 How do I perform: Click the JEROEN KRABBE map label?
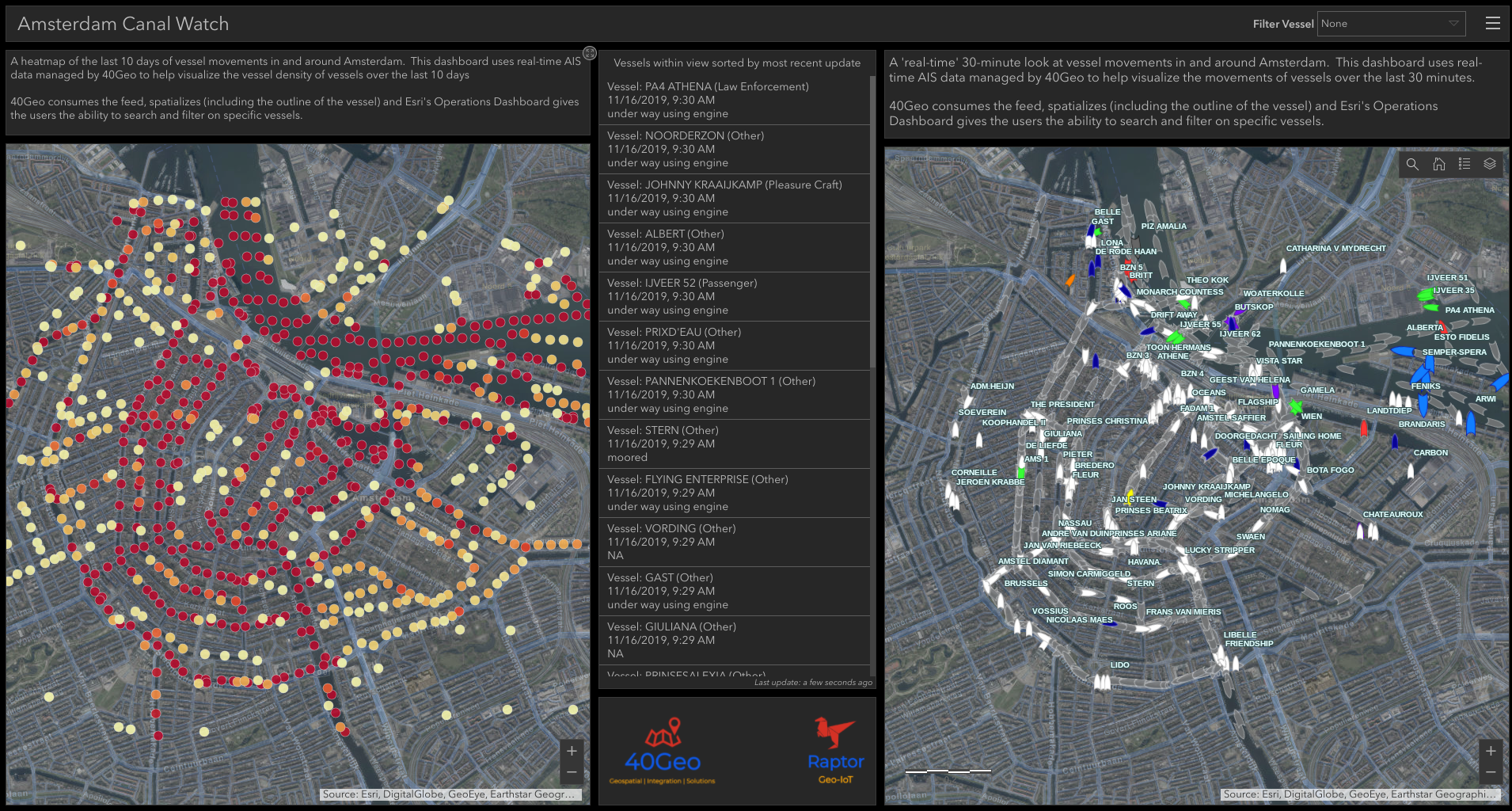(x=990, y=482)
